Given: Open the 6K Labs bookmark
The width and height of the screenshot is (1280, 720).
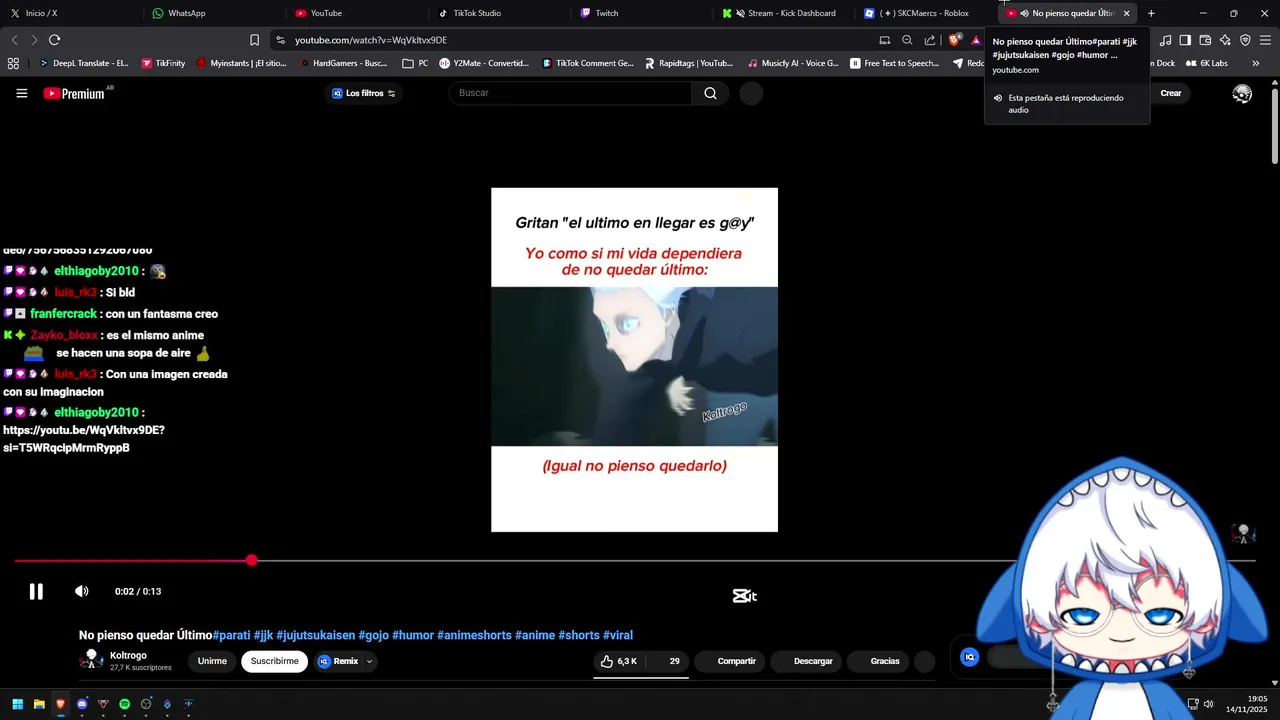Looking at the screenshot, I should click(x=1206, y=63).
